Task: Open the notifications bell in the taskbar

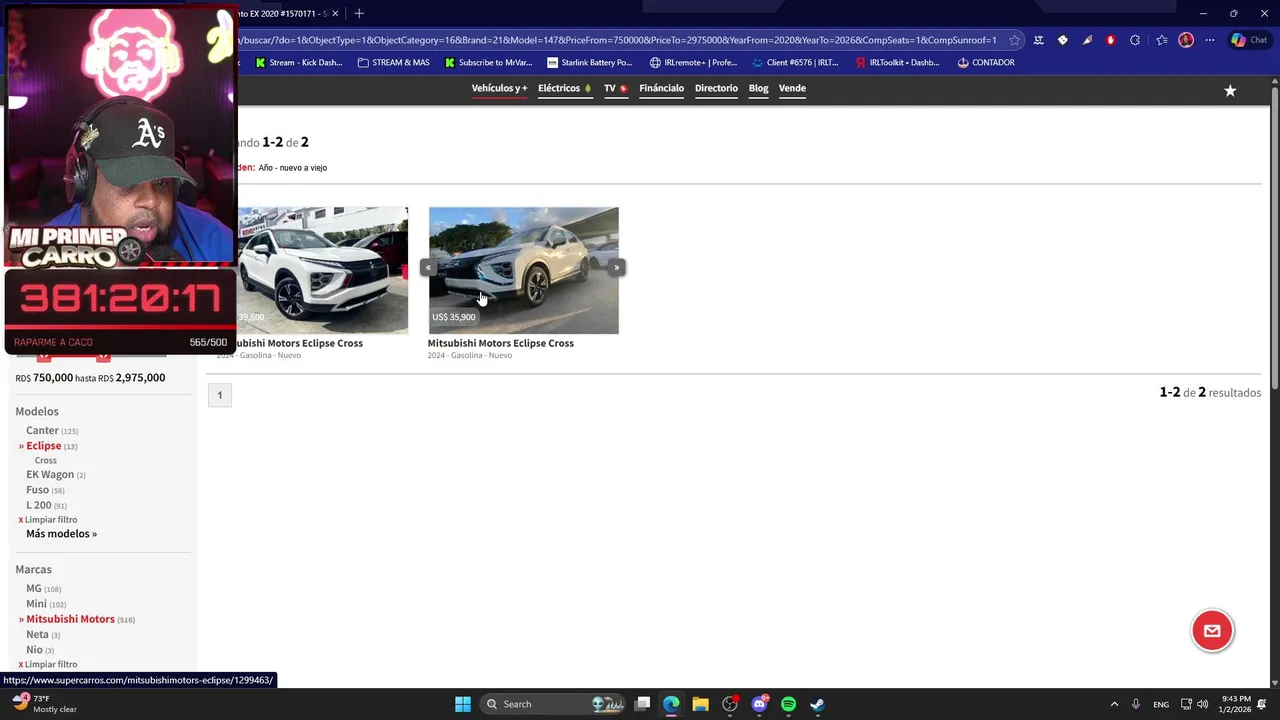Action: 1261,704
